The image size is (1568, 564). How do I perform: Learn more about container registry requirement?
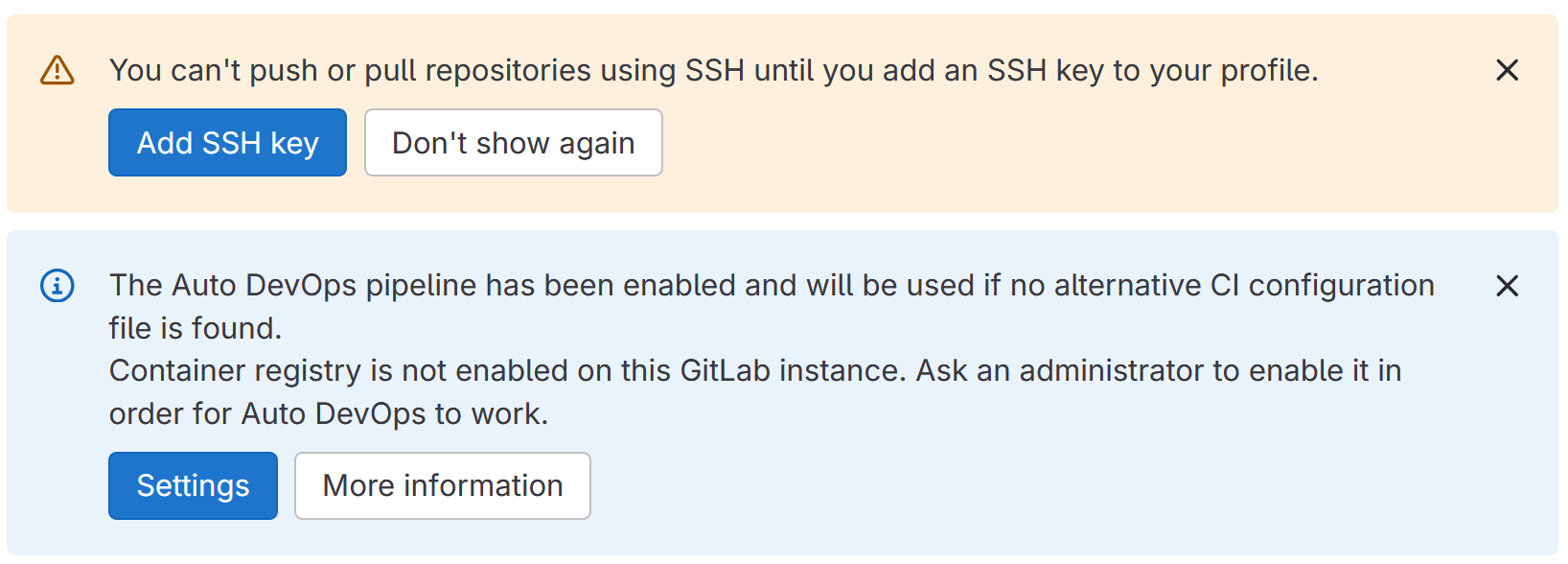click(x=442, y=485)
